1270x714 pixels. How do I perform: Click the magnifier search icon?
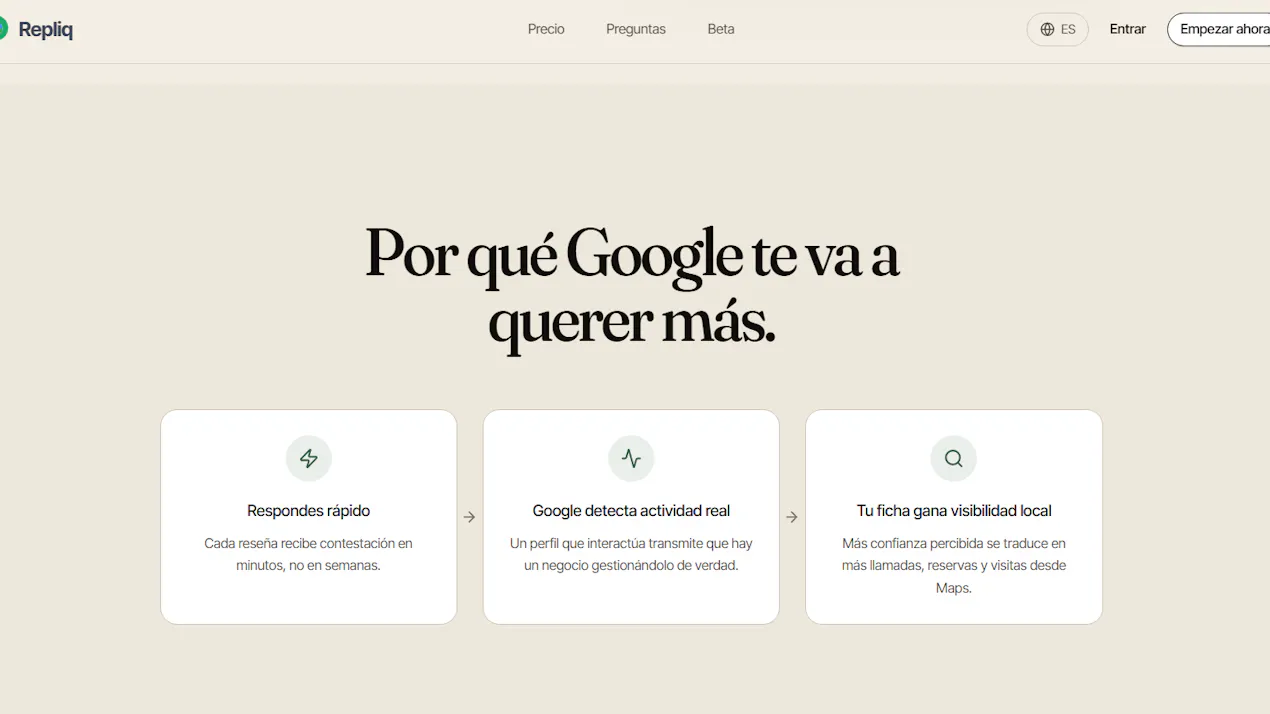954,458
